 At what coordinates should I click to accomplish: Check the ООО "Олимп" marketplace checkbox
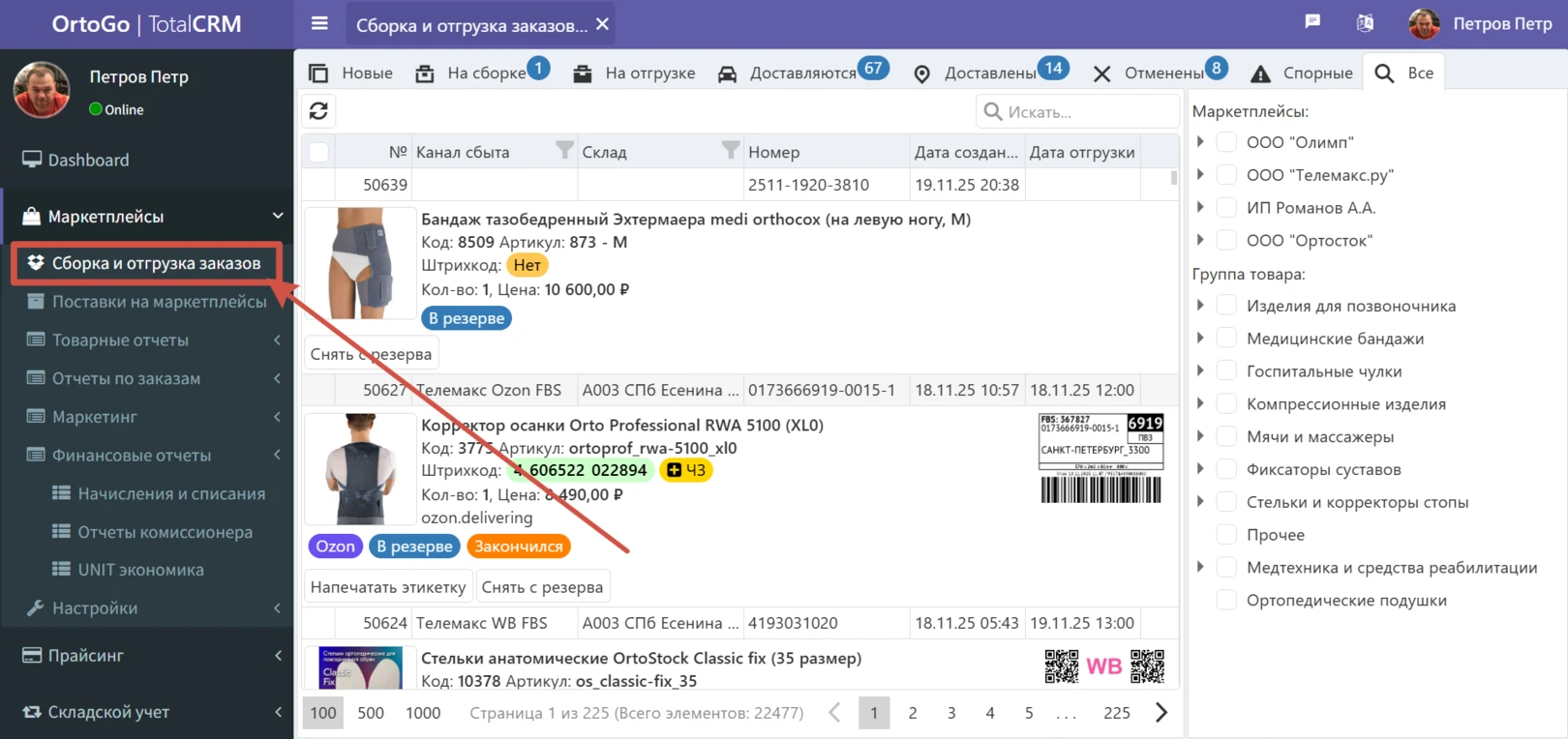(x=1226, y=142)
